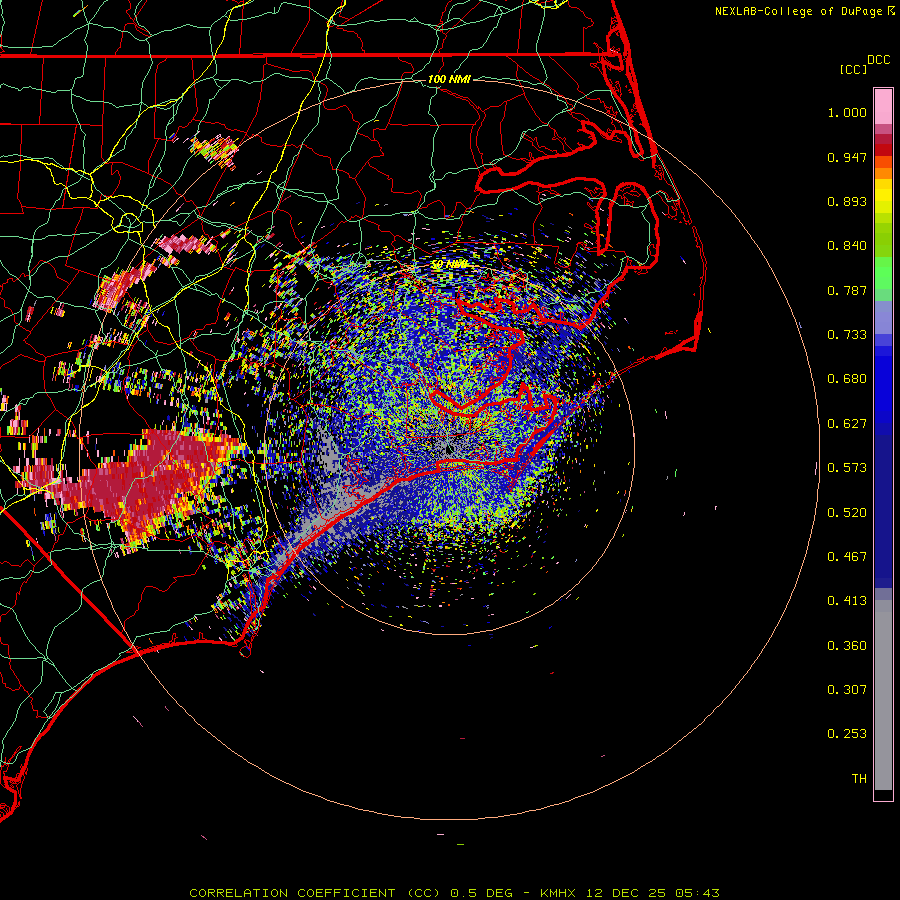The height and width of the screenshot is (900, 900).
Task: Select the 0.840 legend value
Action: click(847, 246)
